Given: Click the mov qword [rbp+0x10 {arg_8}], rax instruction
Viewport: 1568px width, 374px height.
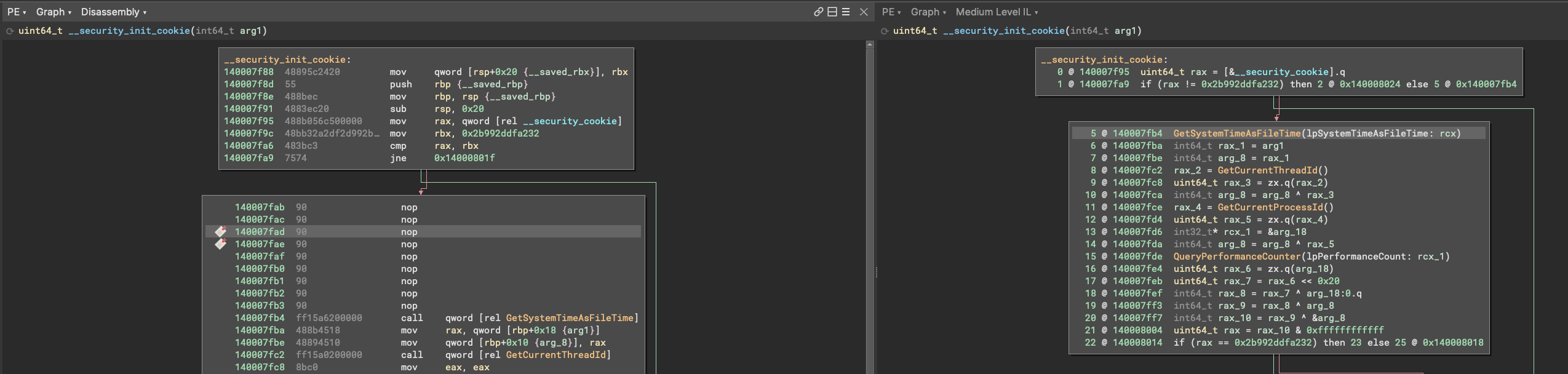Looking at the screenshot, I should (x=503, y=343).
